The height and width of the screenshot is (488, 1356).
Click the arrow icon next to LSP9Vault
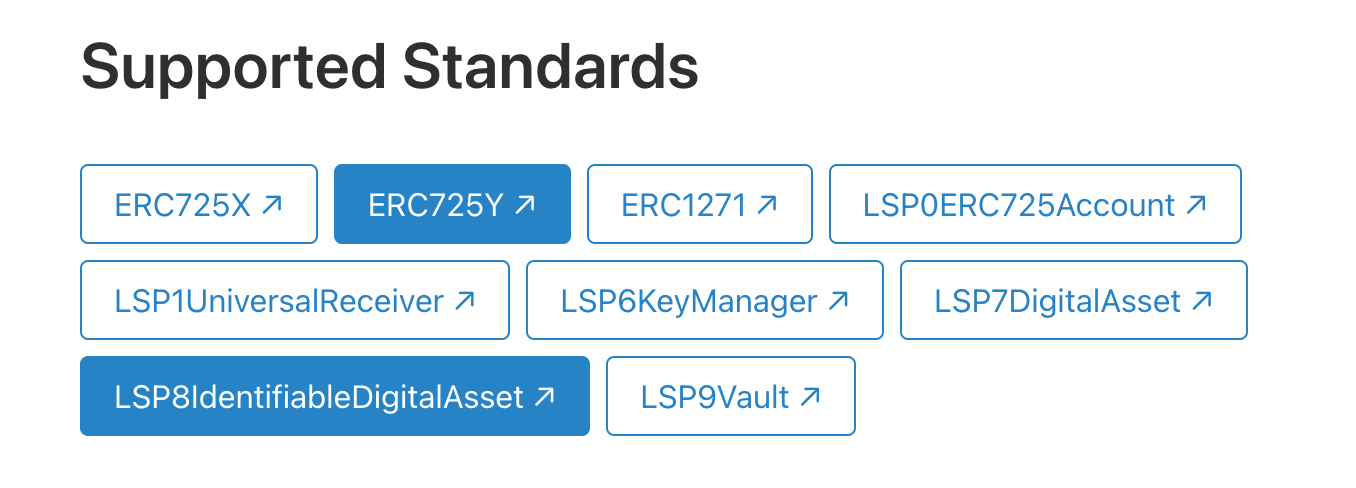[810, 397]
